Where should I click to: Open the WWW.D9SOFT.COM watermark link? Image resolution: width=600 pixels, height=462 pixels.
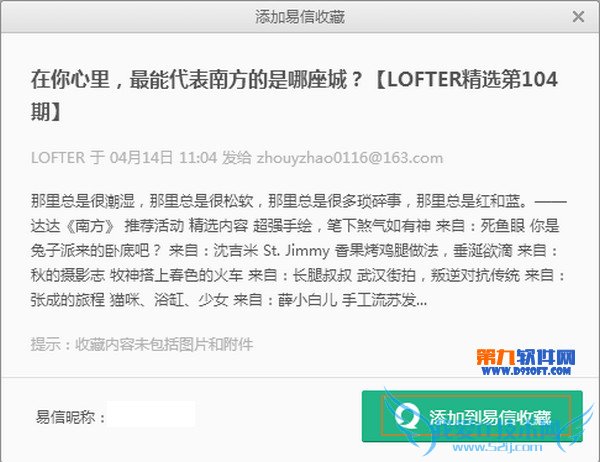[x=526, y=371]
